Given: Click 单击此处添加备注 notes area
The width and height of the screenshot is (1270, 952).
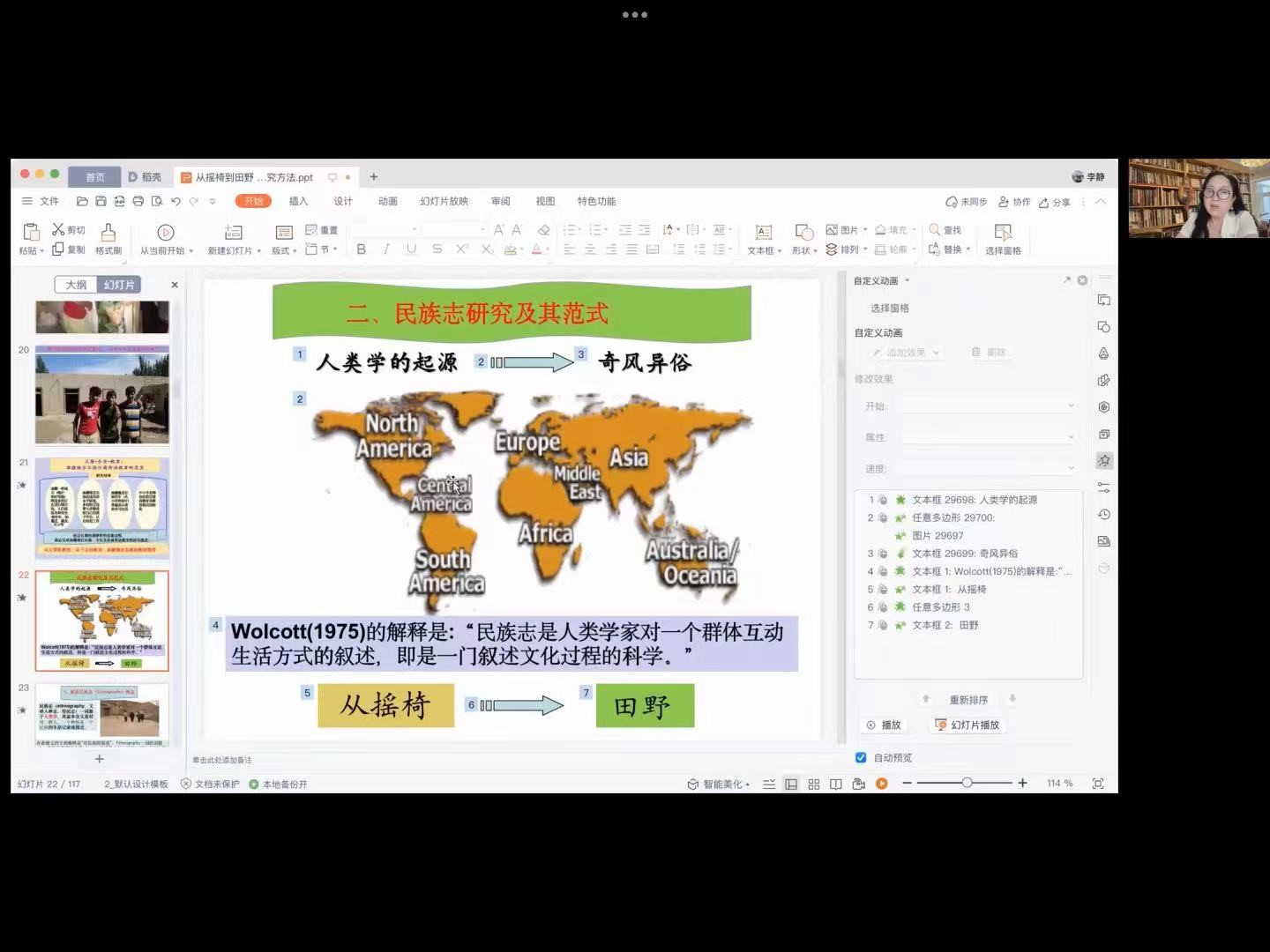Looking at the screenshot, I should (222, 760).
